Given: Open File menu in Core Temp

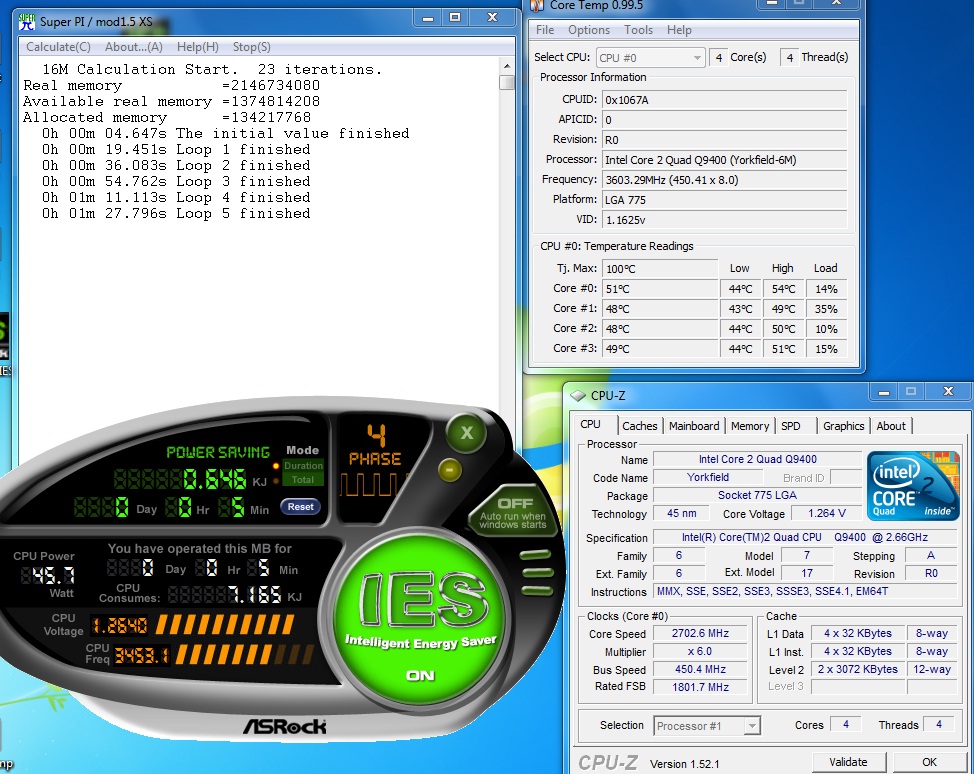Looking at the screenshot, I should coord(545,30).
